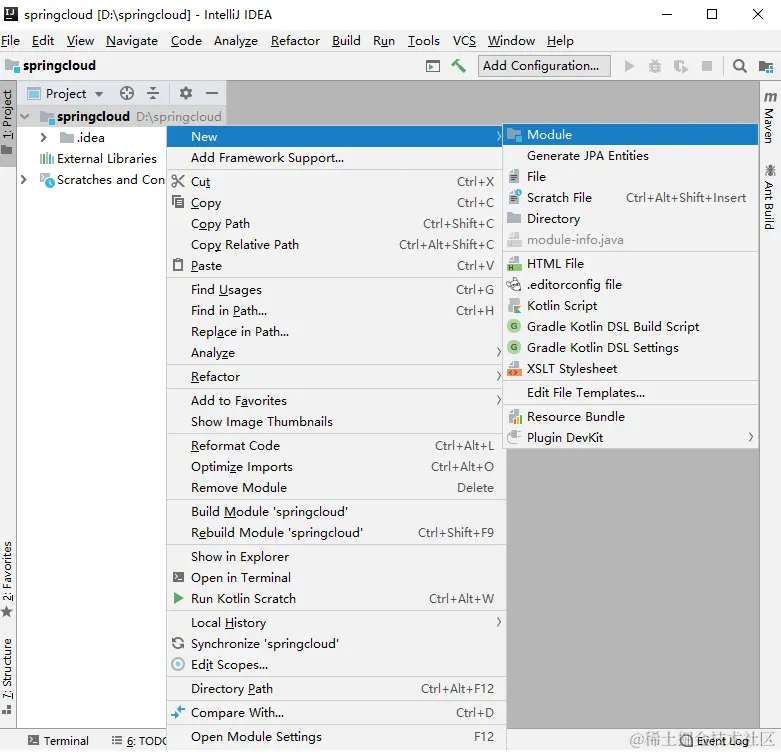The width and height of the screenshot is (781, 754).
Task: Open Search Everywhere magnifier icon
Action: point(739,66)
